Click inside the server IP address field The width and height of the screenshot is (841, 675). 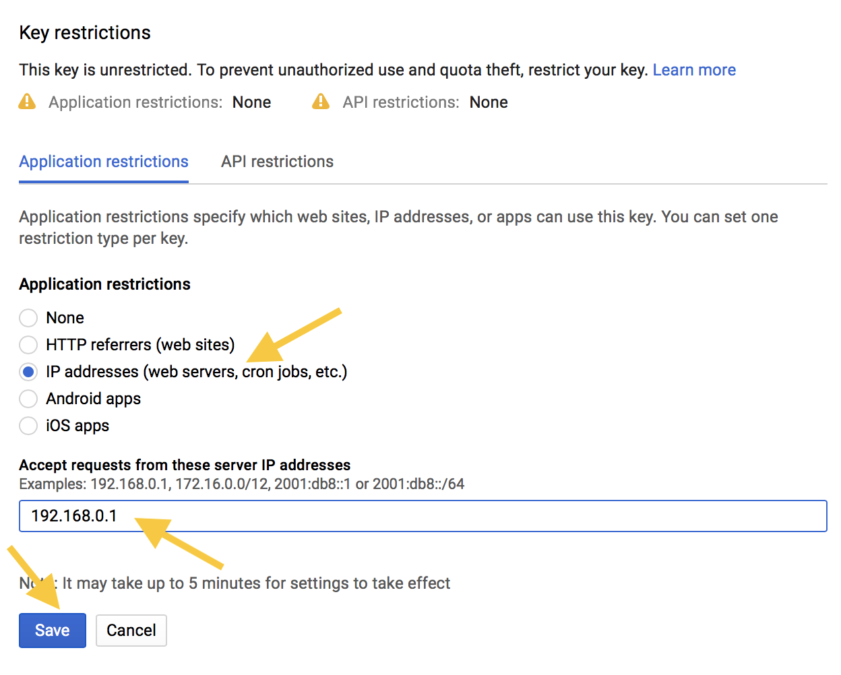(x=420, y=515)
